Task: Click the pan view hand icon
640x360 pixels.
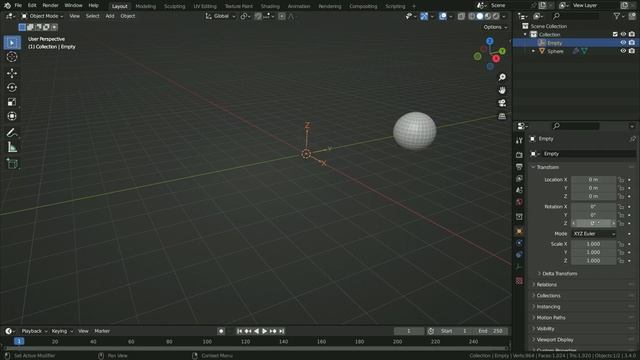Action: point(502,90)
